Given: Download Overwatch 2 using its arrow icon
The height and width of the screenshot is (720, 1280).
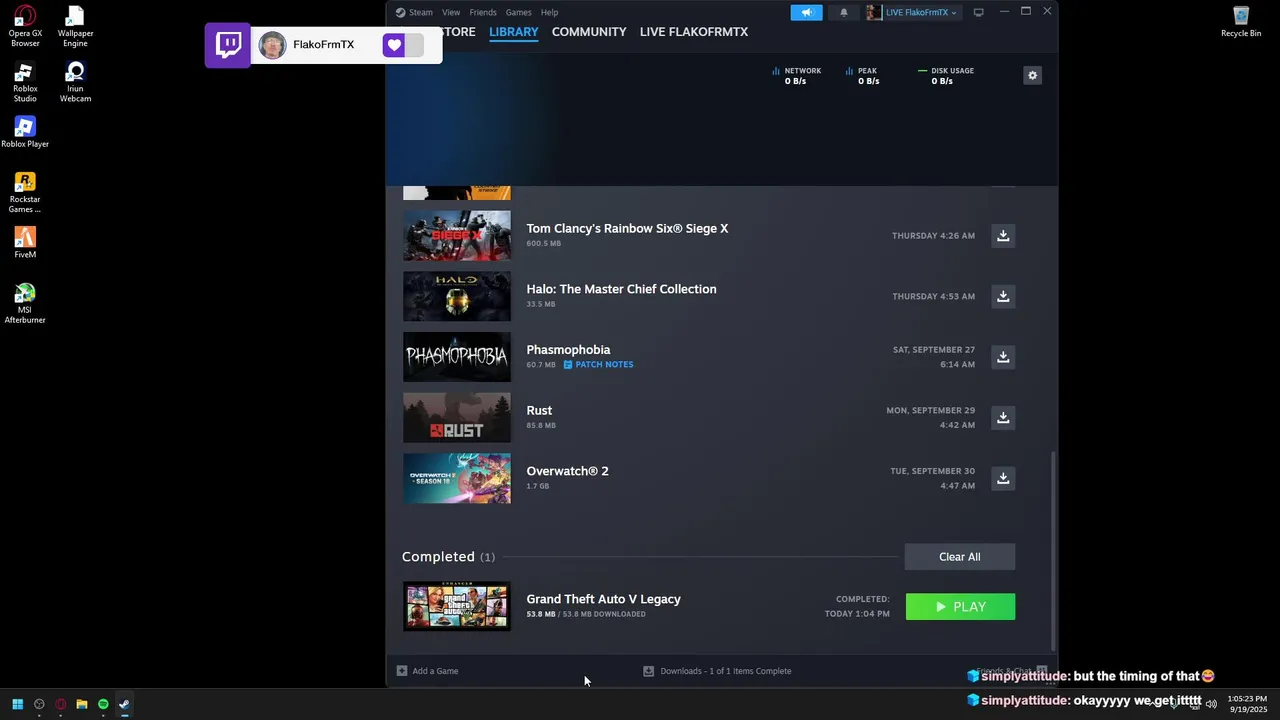Looking at the screenshot, I should [x=1003, y=478].
